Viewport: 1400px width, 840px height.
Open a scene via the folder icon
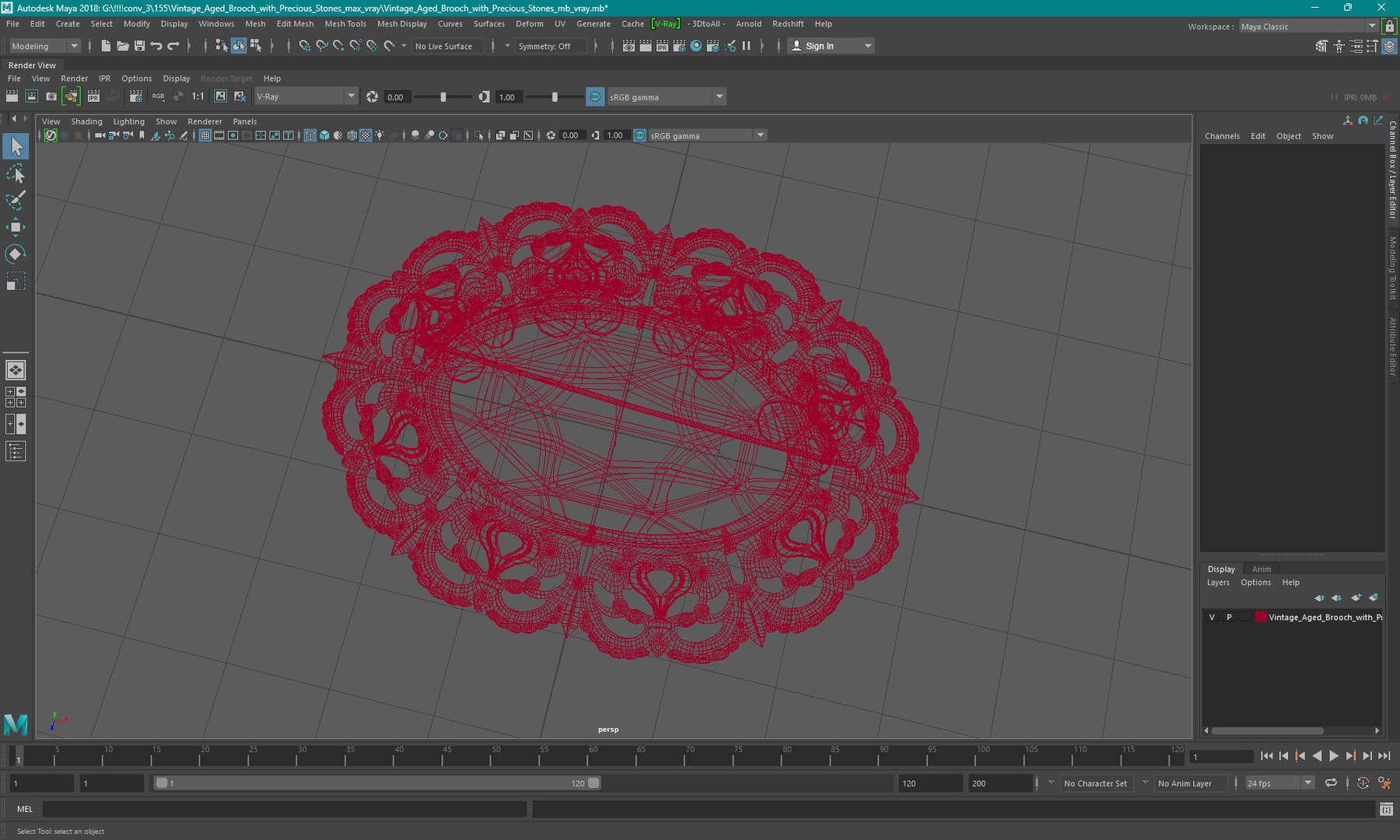[123, 46]
